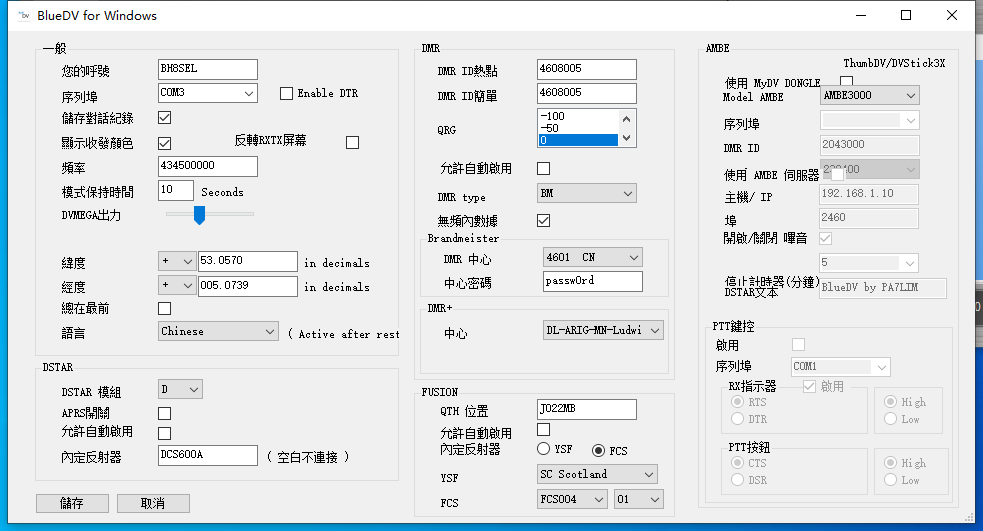Select -100 in the QRG list
The height and width of the screenshot is (531, 983).
[x=578, y=116]
